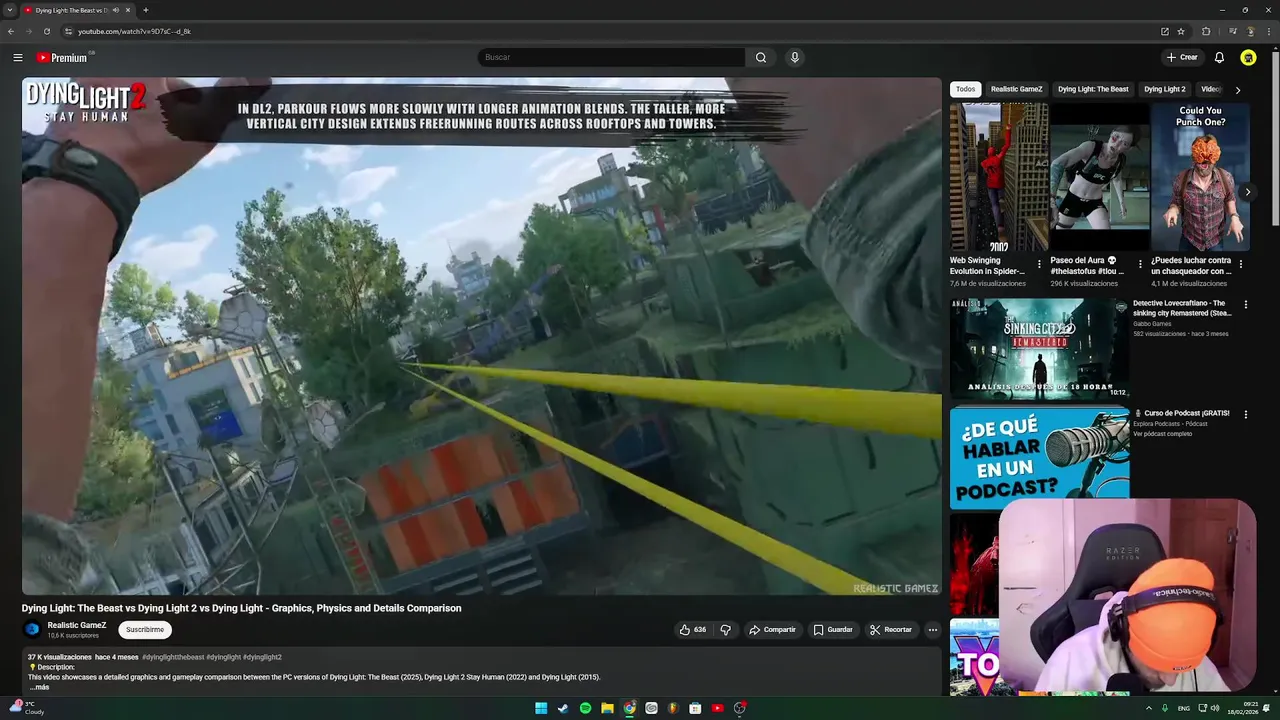This screenshot has width=1280, height=720.
Task: Click the browser address bar URL
Action: pos(134,31)
